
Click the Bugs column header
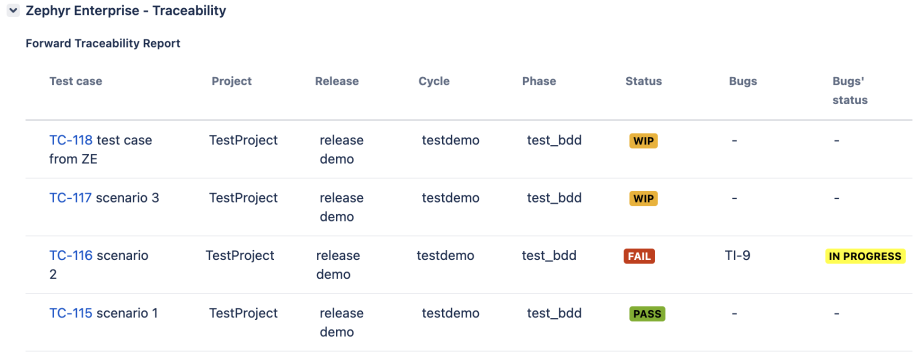pos(743,82)
